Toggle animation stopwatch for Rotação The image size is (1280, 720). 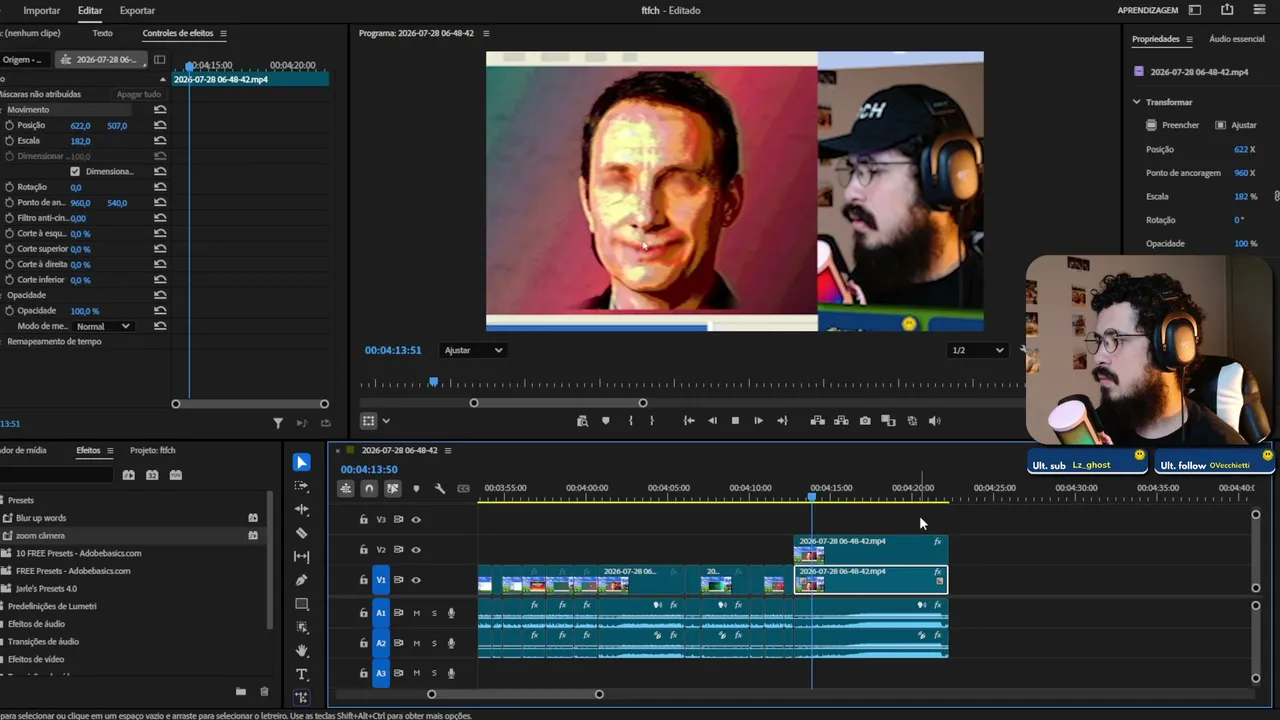(x=9, y=187)
